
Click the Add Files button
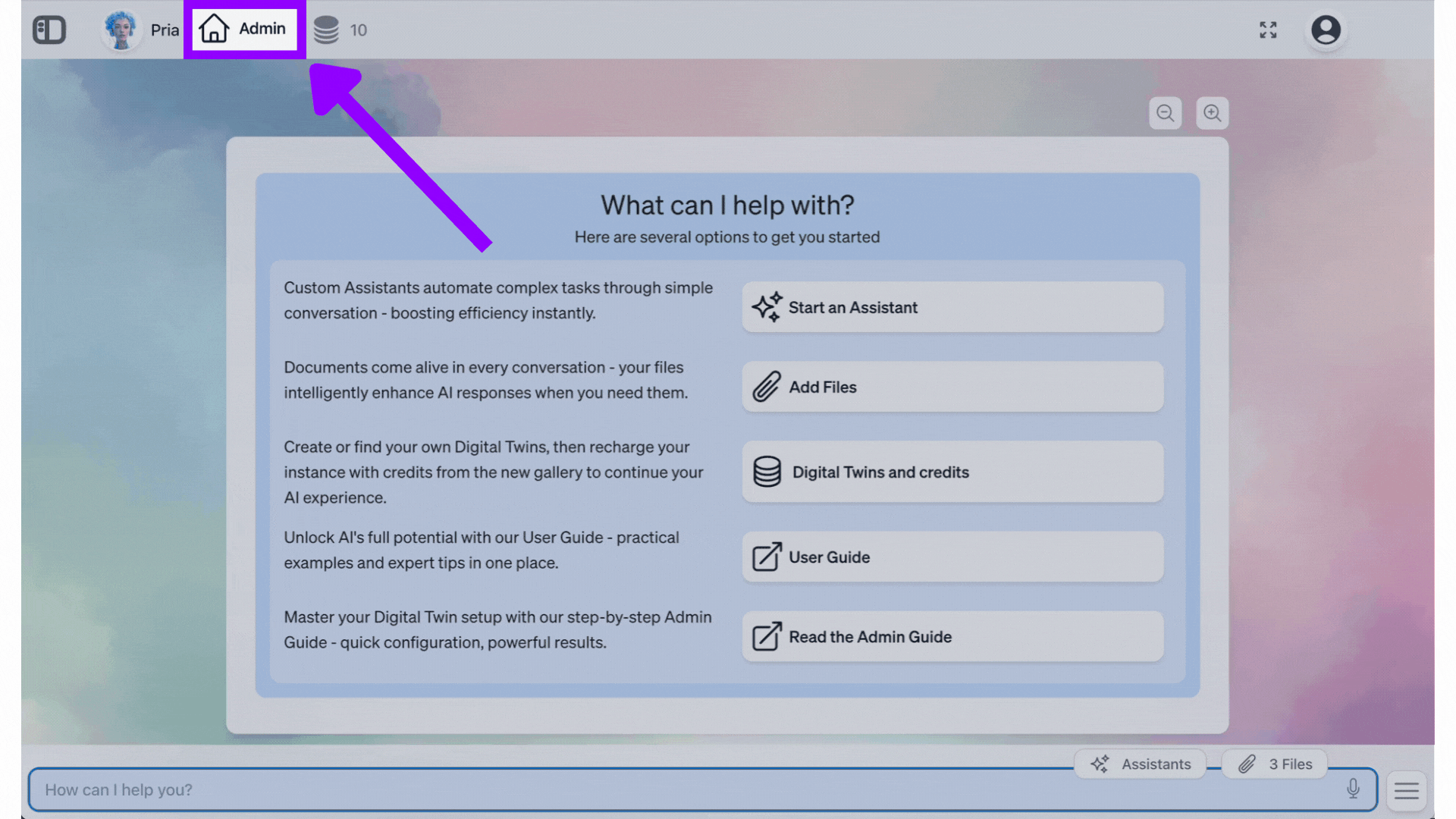[952, 387]
